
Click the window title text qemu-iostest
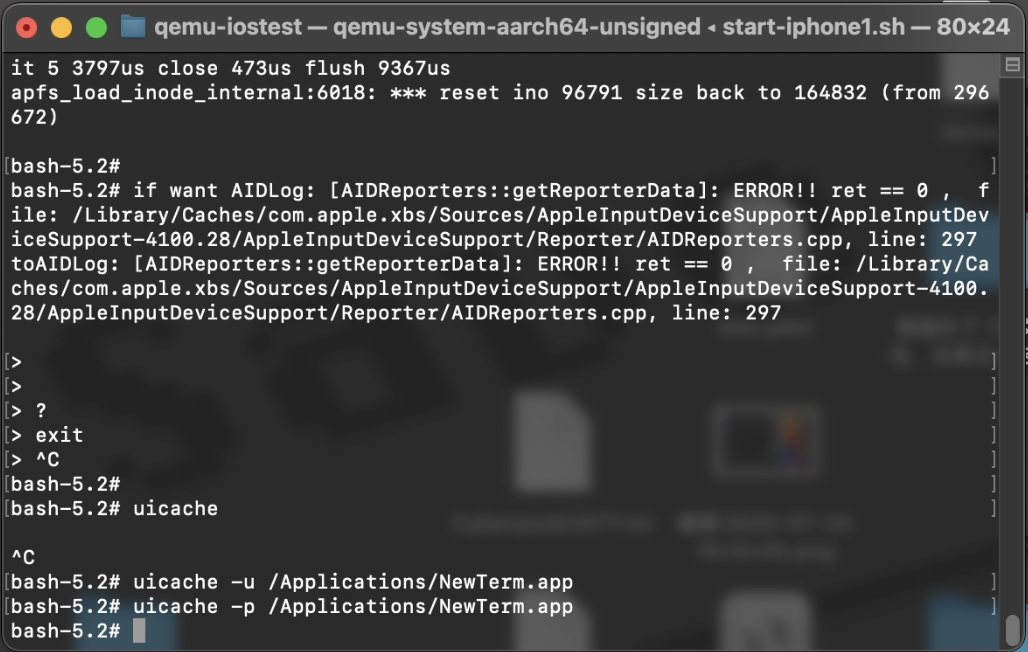coord(228,27)
